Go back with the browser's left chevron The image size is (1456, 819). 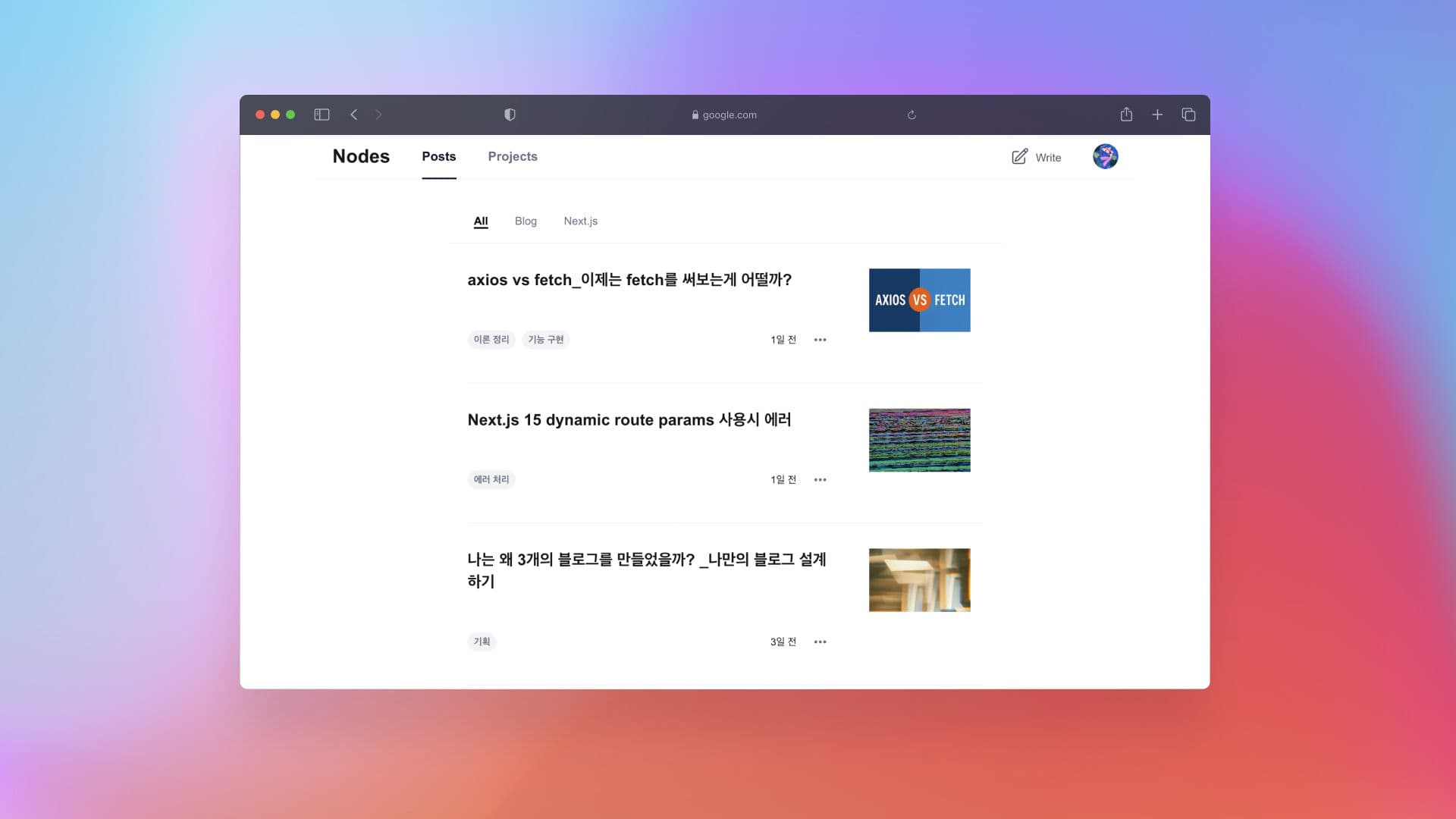click(x=353, y=115)
